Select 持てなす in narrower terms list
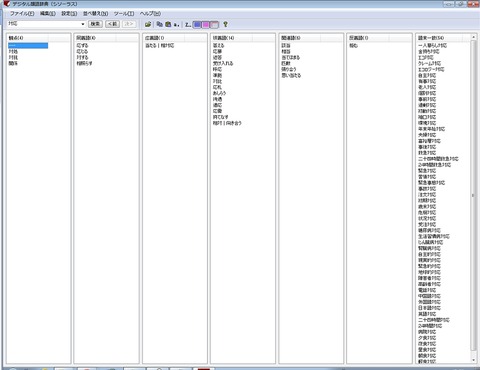480x370 pixels. point(221,117)
